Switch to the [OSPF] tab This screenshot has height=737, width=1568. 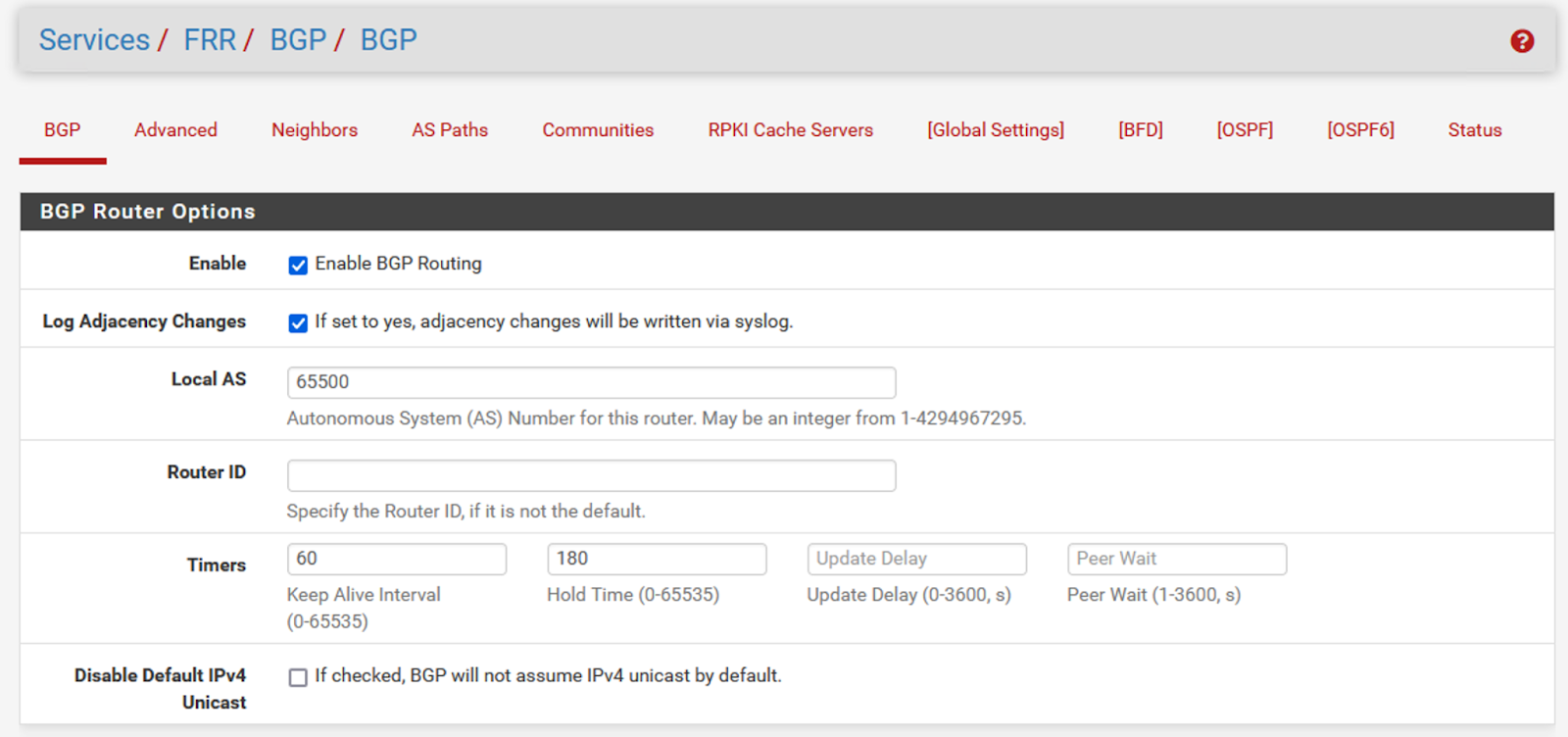(1245, 130)
